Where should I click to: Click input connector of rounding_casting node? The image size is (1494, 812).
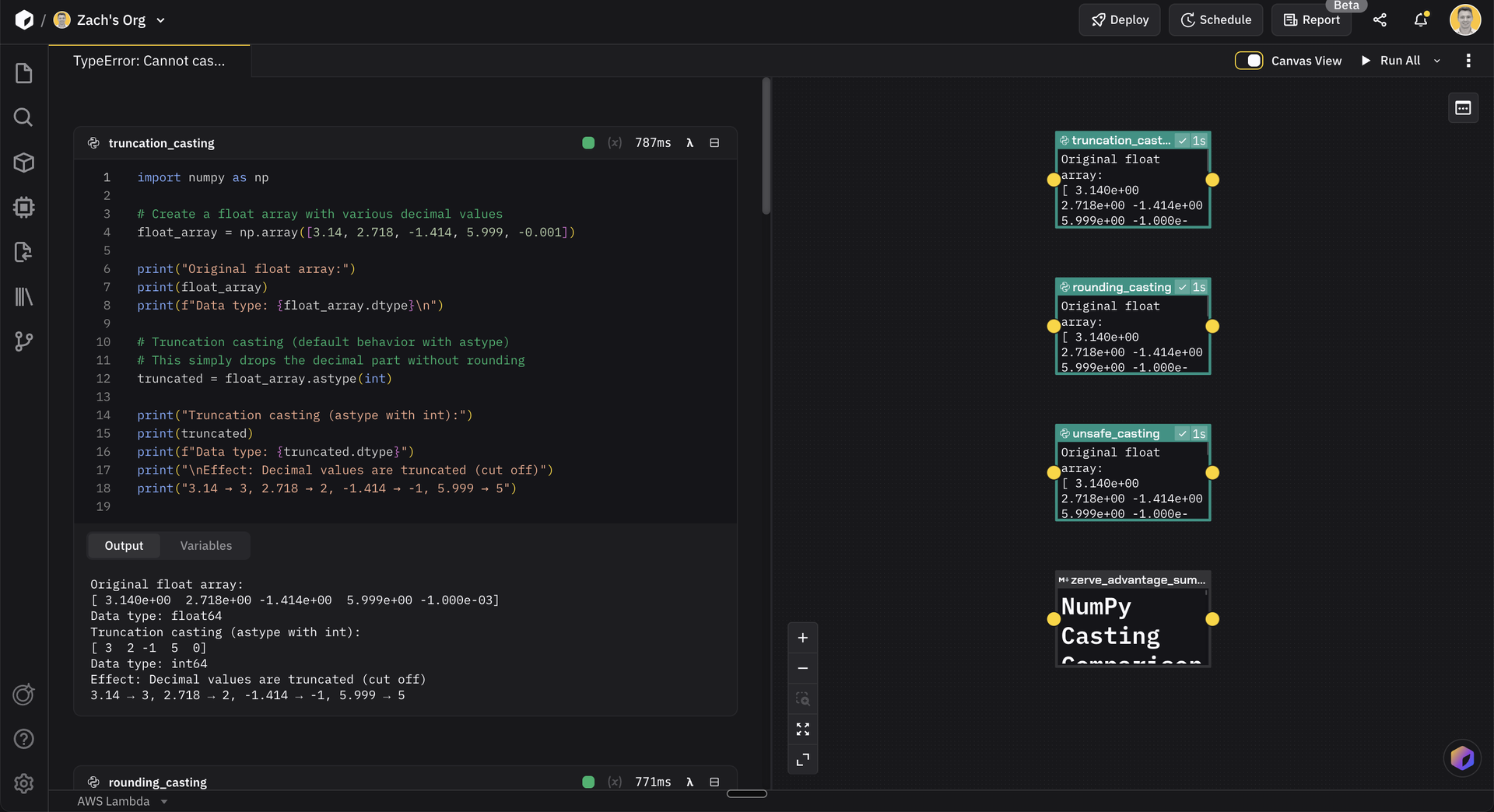[1054, 327]
